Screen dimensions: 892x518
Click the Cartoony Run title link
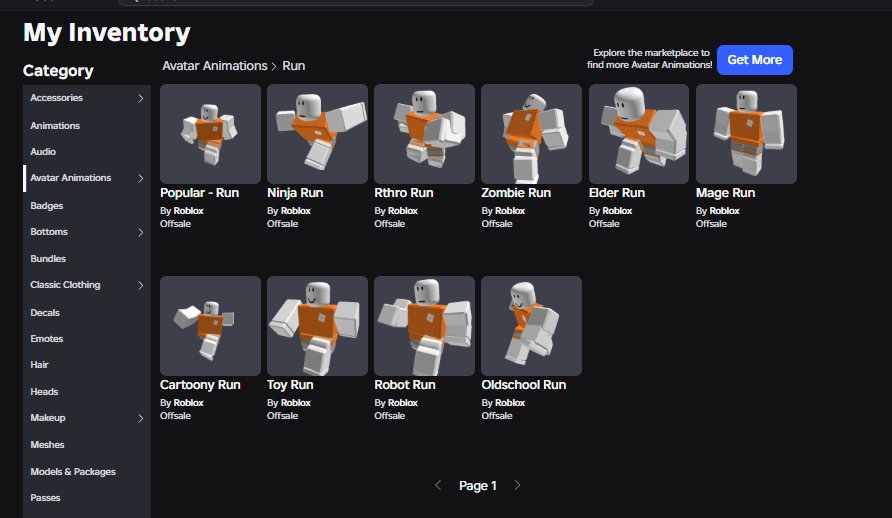point(200,385)
